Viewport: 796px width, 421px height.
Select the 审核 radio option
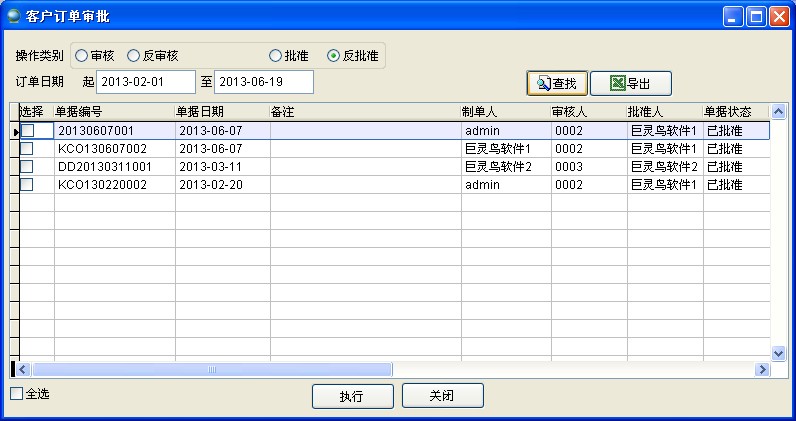pyautogui.click(x=81, y=56)
